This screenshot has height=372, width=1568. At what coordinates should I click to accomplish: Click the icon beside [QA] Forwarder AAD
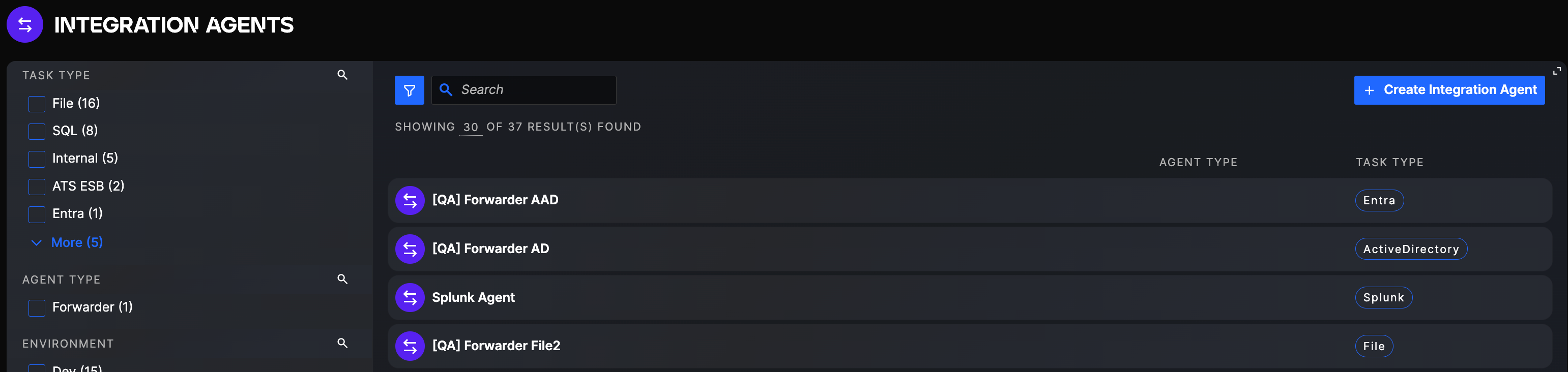(x=410, y=200)
